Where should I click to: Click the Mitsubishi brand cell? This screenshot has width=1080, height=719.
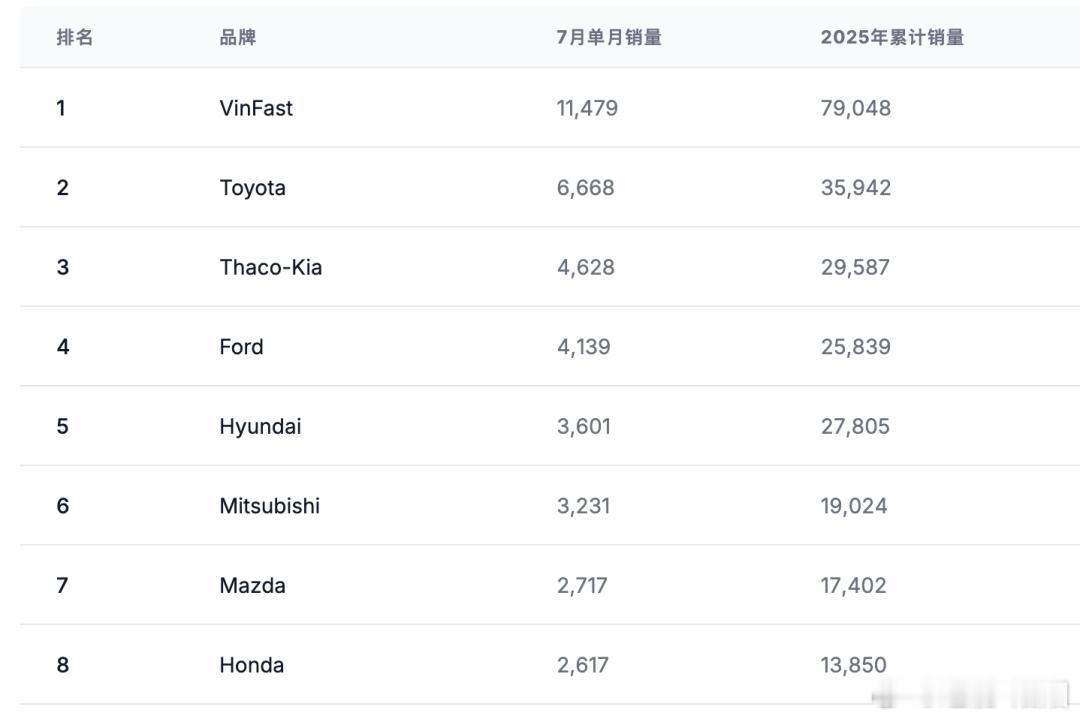coord(270,506)
